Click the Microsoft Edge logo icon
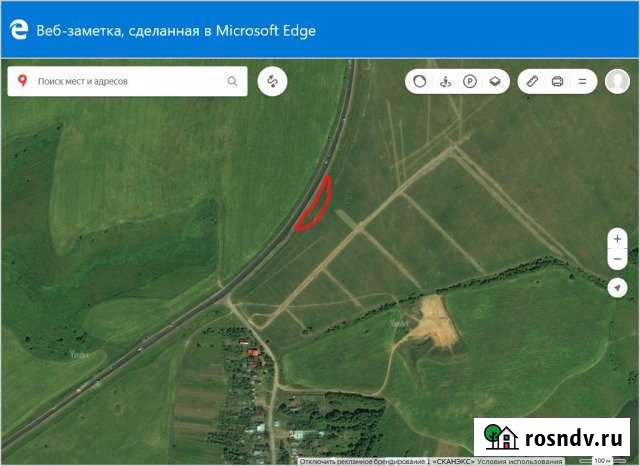 (18, 31)
